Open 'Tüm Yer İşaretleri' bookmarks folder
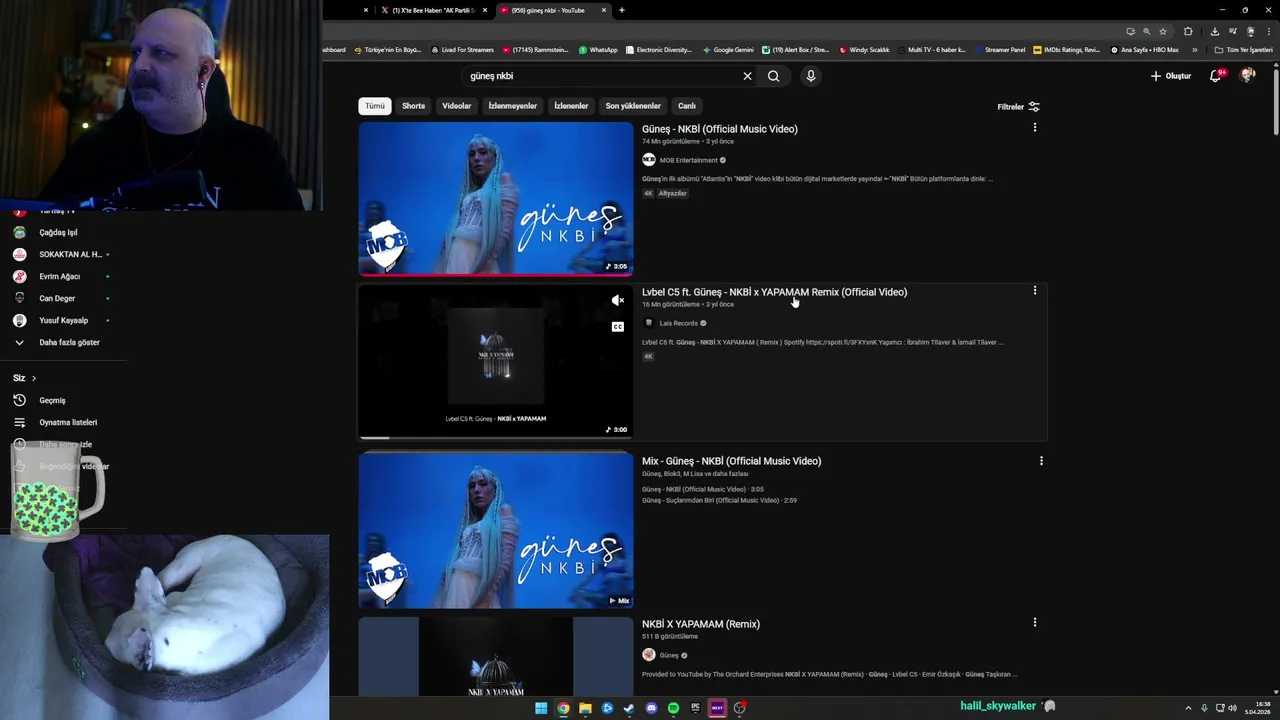1280x720 pixels. tap(1243, 50)
